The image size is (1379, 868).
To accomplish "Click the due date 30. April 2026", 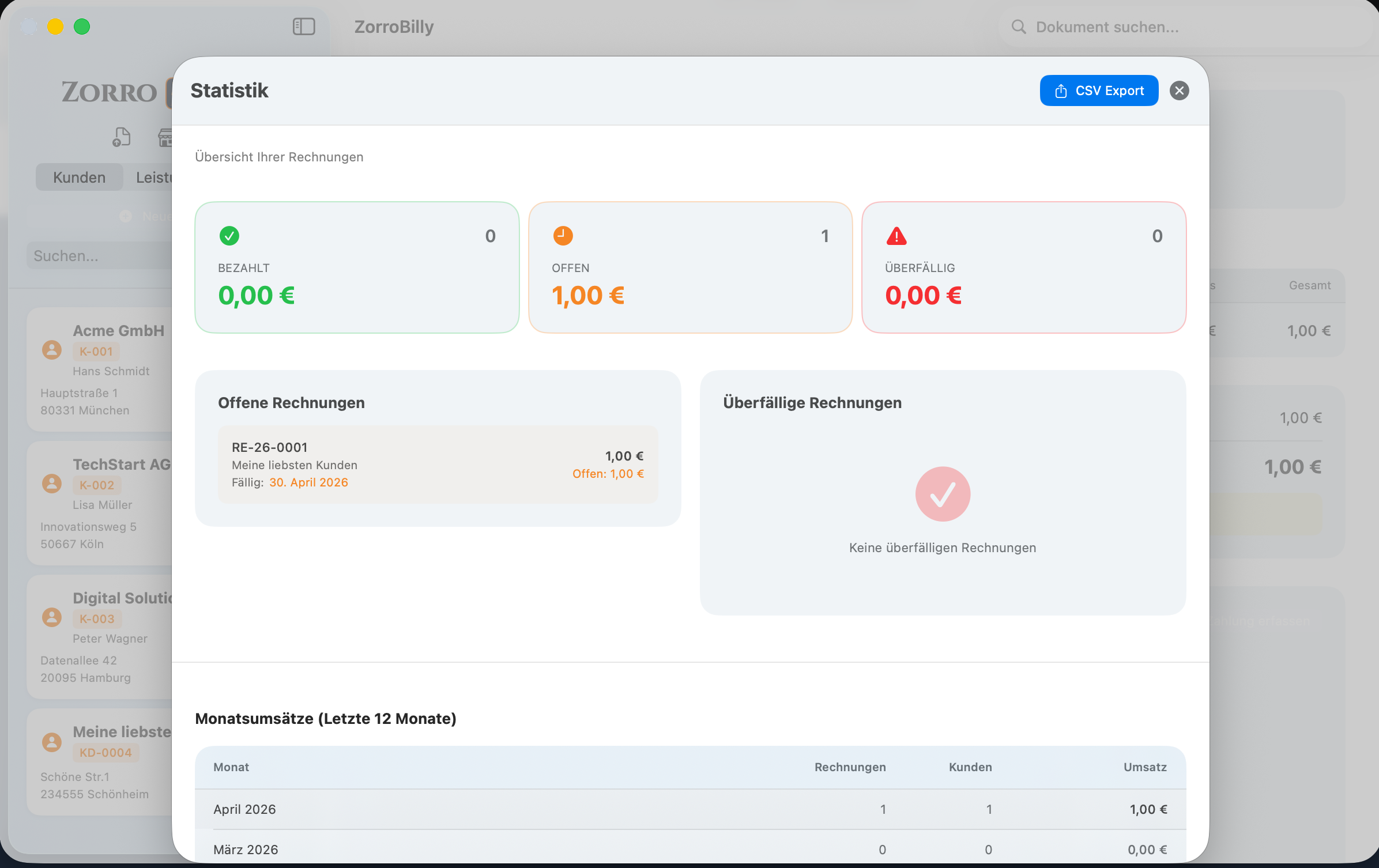I will tap(309, 482).
